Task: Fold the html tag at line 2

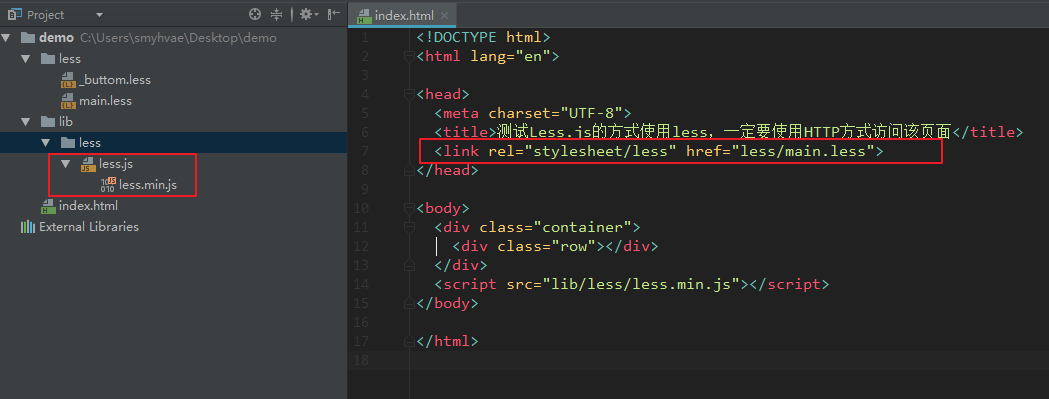Action: coord(409,56)
